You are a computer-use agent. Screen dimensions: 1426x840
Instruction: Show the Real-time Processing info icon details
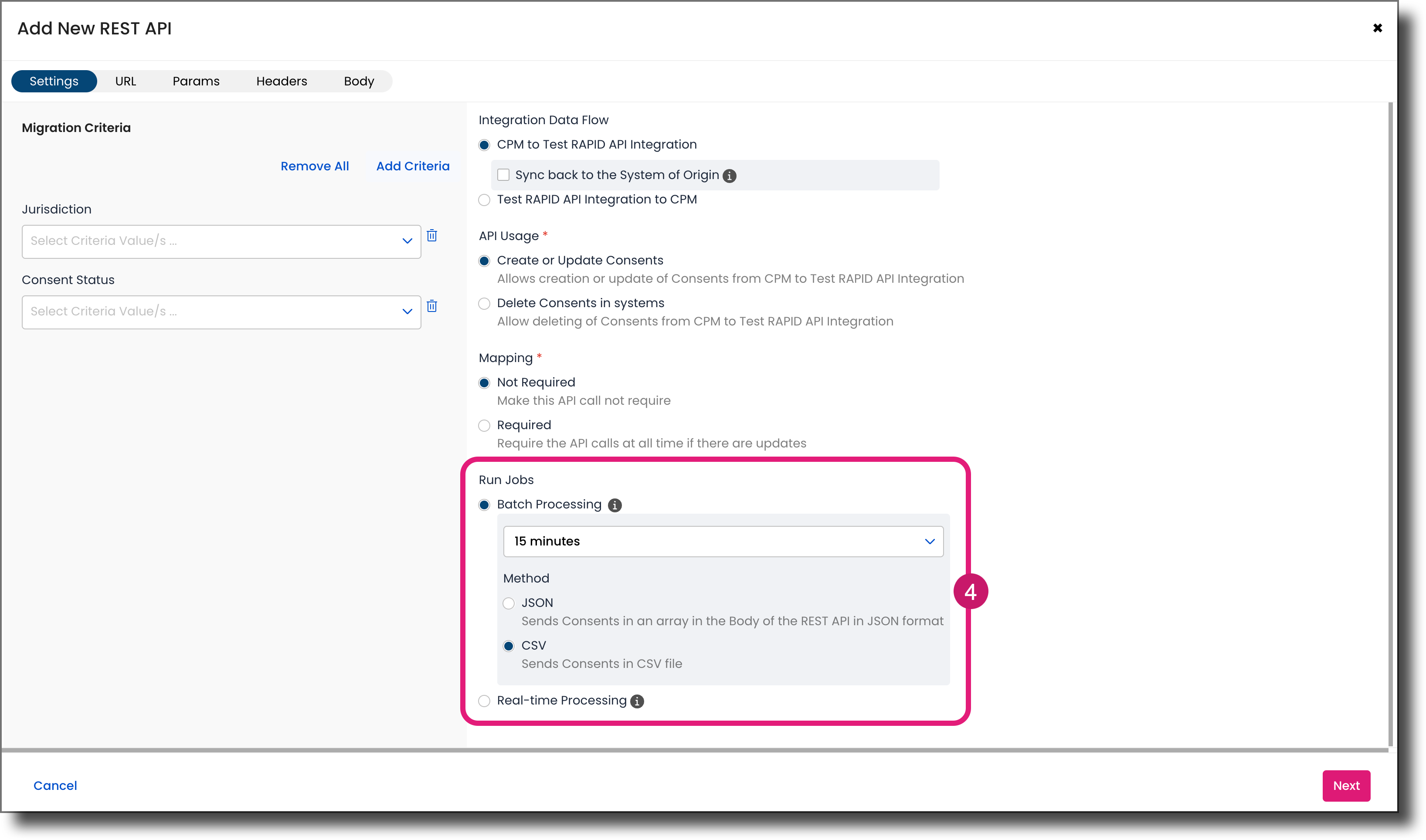click(638, 702)
